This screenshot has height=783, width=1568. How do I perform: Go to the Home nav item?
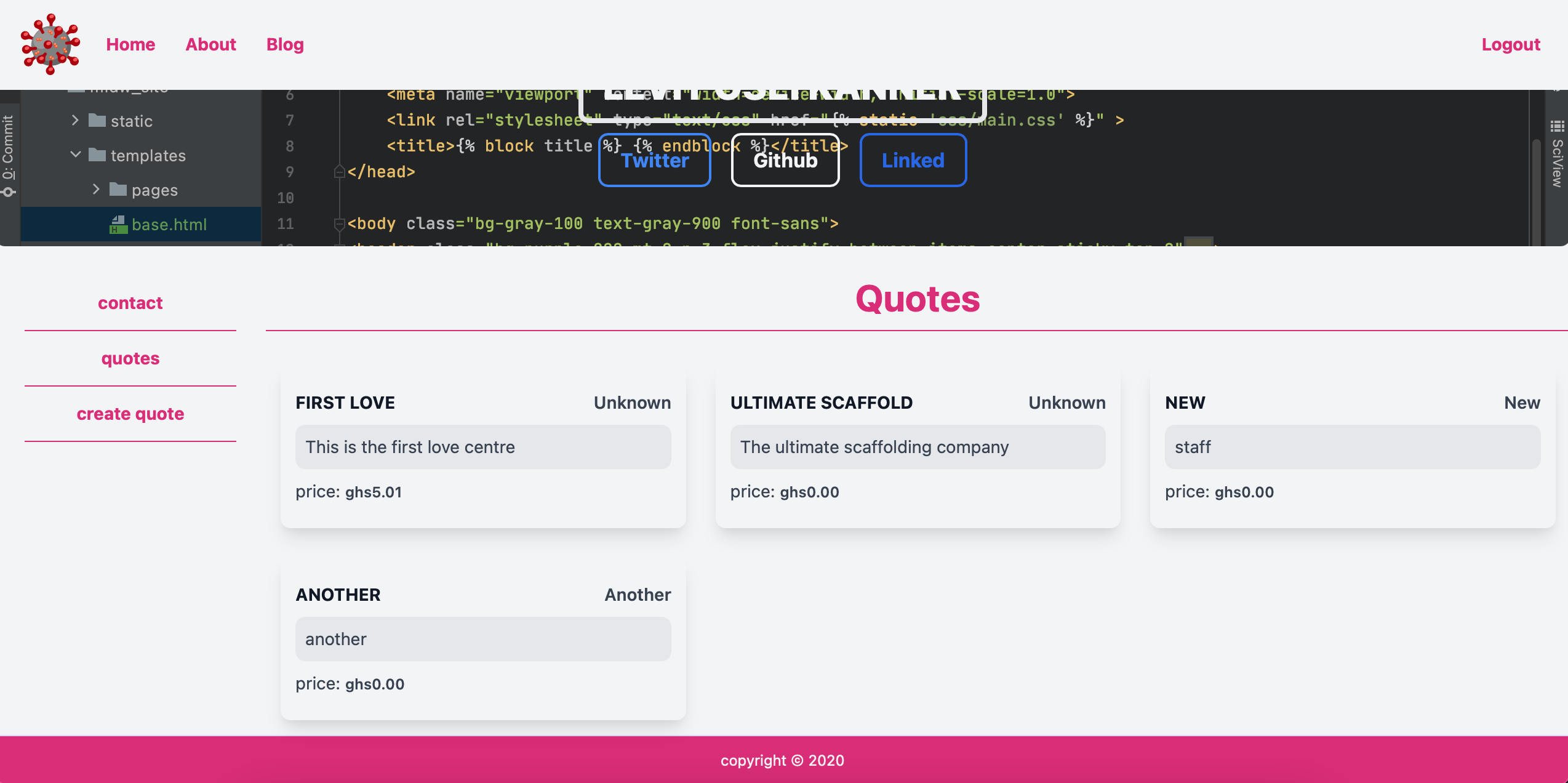tap(130, 44)
